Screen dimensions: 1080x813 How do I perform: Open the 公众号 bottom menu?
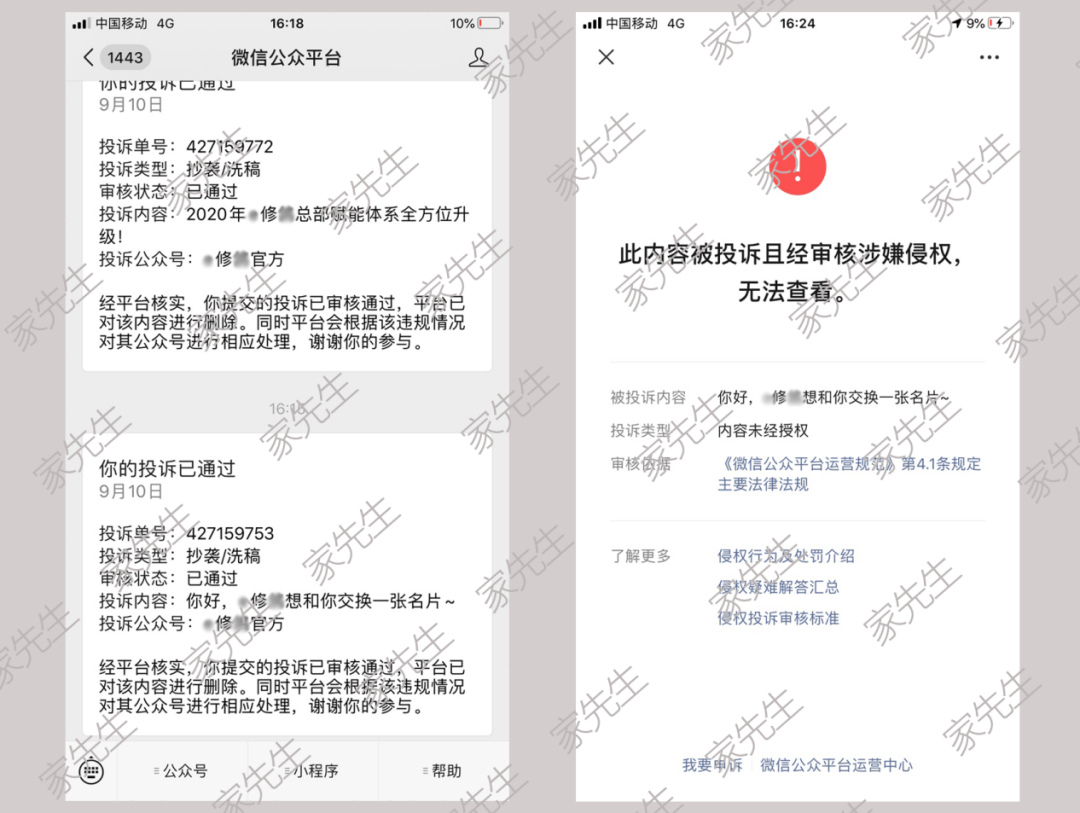181,771
